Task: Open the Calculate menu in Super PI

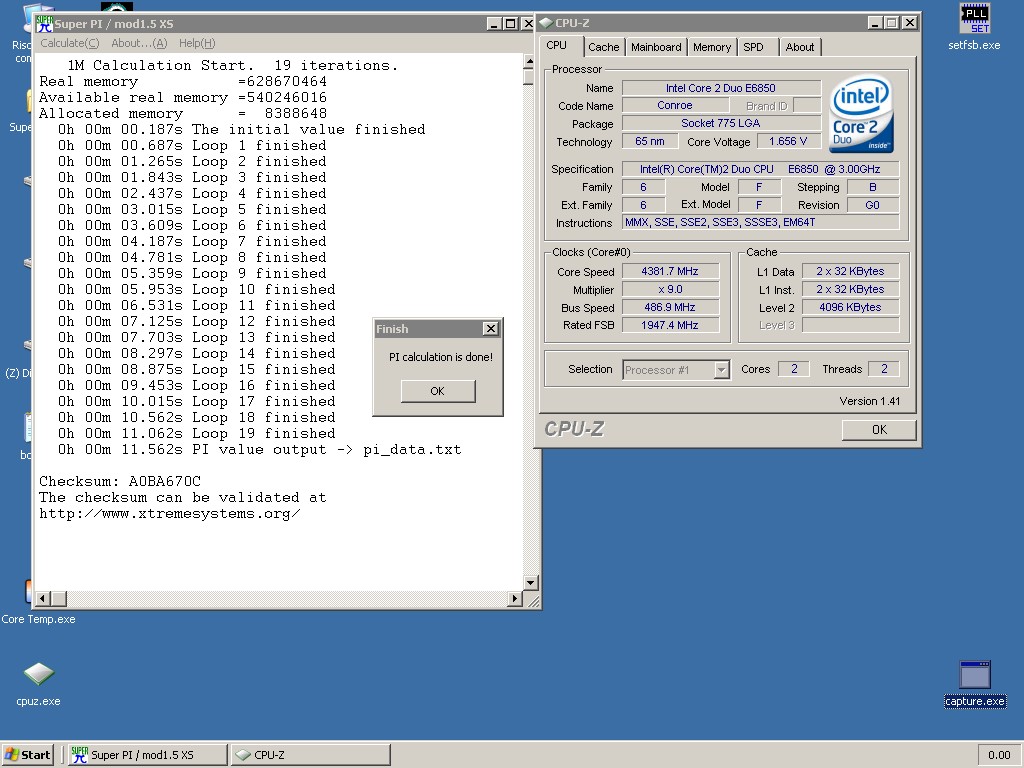Action: [69, 43]
